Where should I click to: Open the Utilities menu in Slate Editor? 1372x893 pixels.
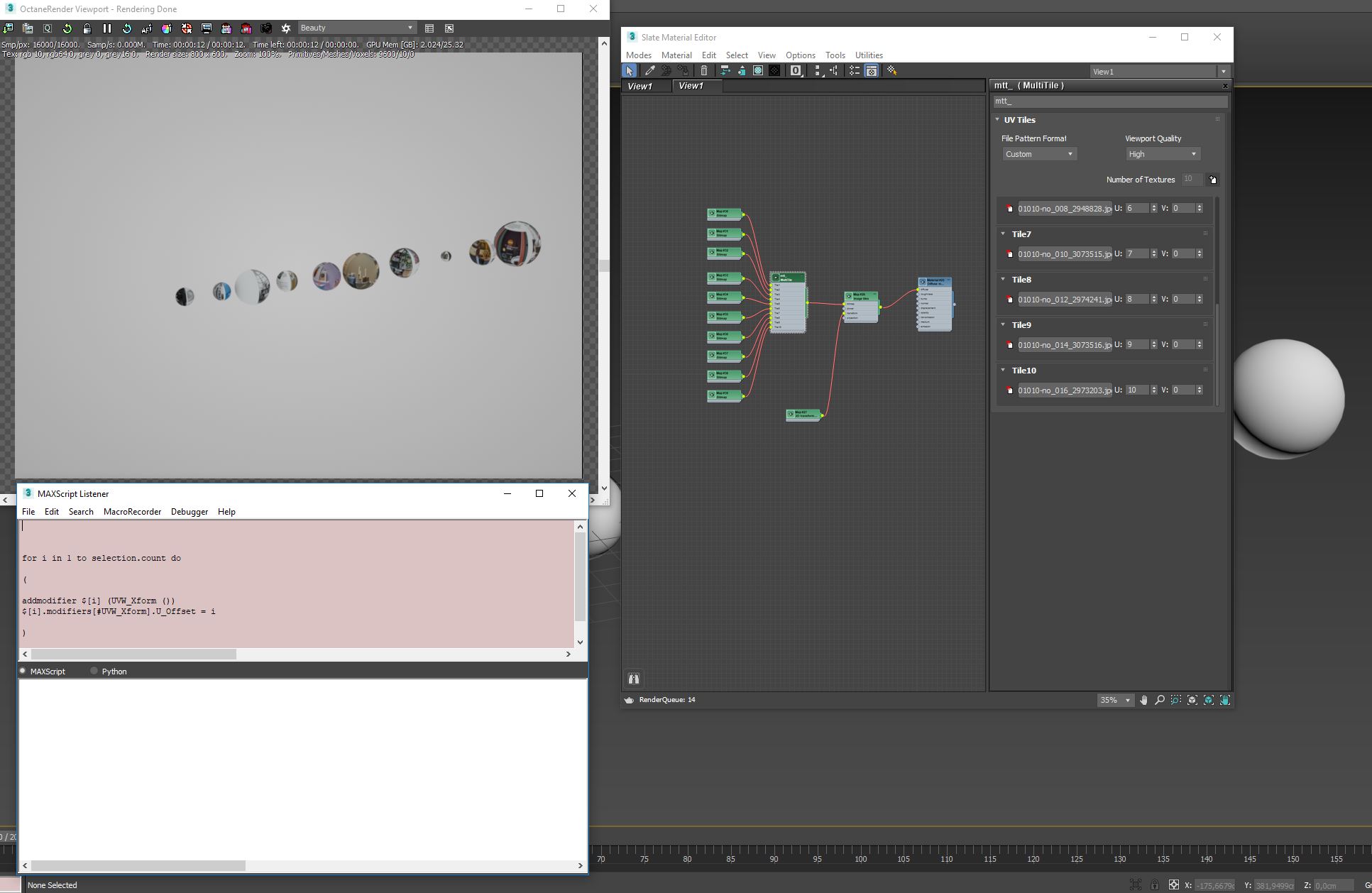[869, 55]
